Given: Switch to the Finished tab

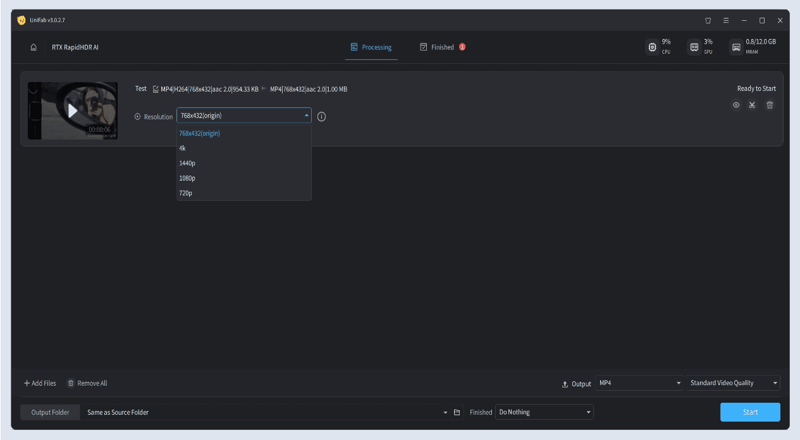Looking at the screenshot, I should click(442, 47).
